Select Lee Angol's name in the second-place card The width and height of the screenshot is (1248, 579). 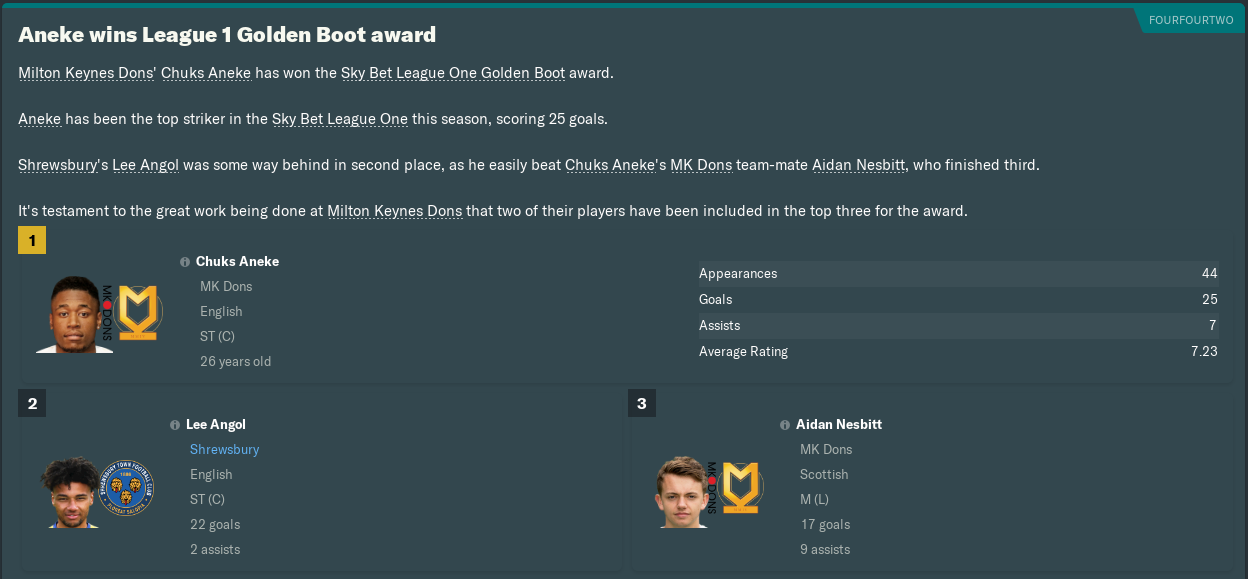click(x=216, y=424)
